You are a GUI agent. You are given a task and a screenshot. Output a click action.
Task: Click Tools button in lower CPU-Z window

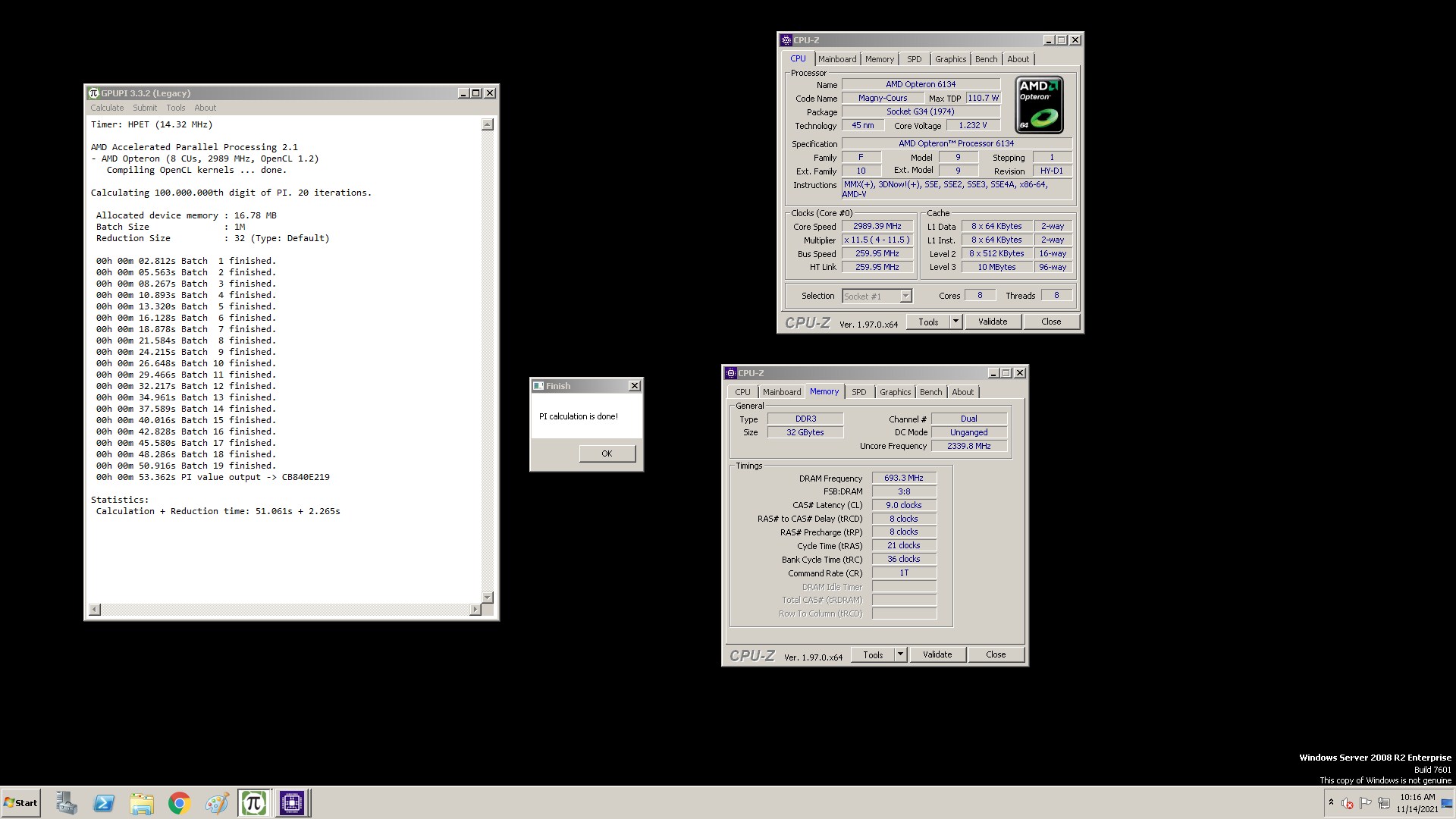point(873,655)
